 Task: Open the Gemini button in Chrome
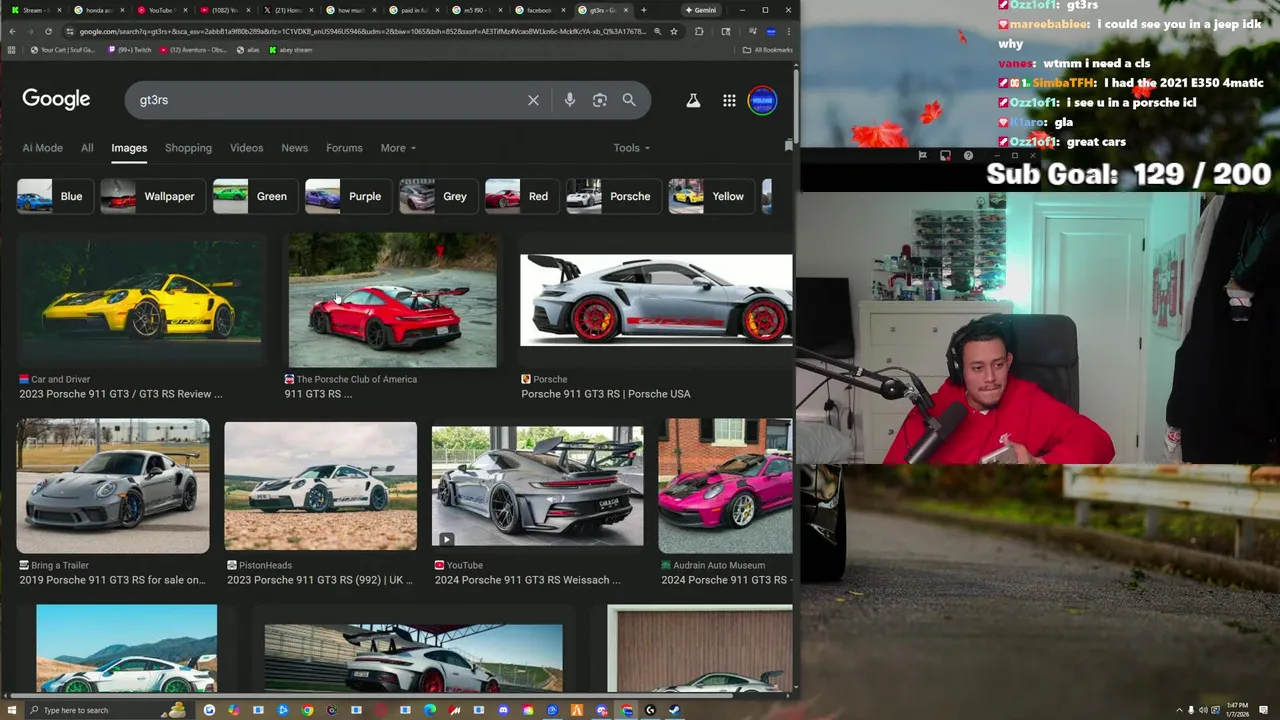click(x=700, y=10)
